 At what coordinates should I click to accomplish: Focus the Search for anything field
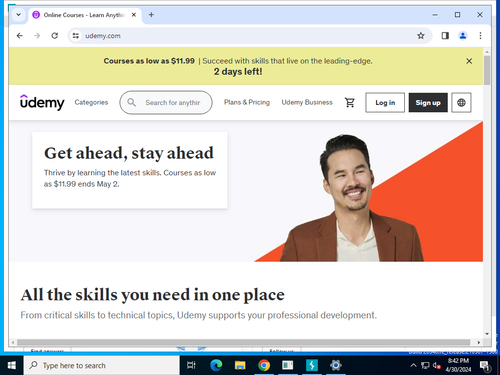coord(166,103)
